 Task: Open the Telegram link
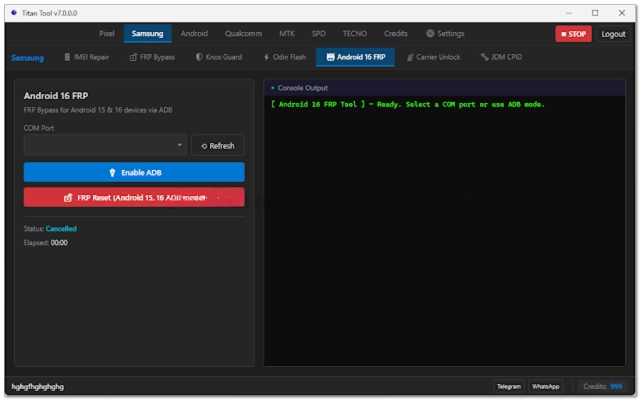pos(509,386)
